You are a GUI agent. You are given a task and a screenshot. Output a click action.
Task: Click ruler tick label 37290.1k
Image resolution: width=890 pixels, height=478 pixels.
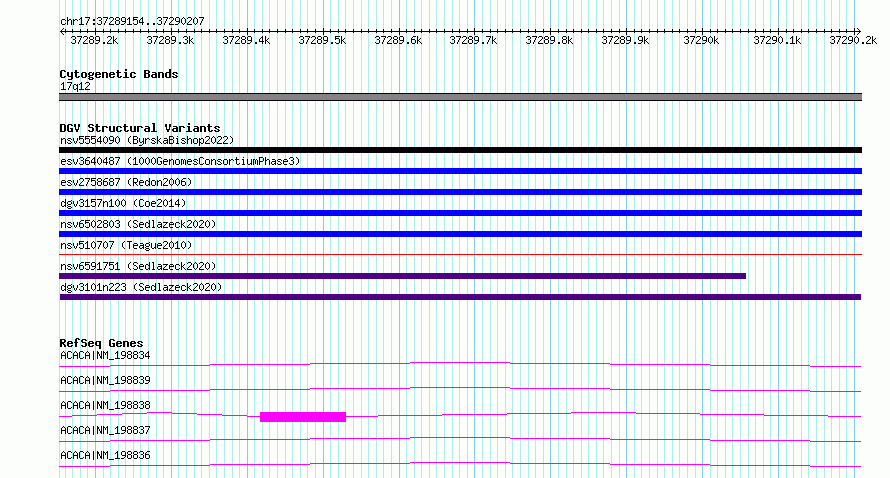coord(778,40)
